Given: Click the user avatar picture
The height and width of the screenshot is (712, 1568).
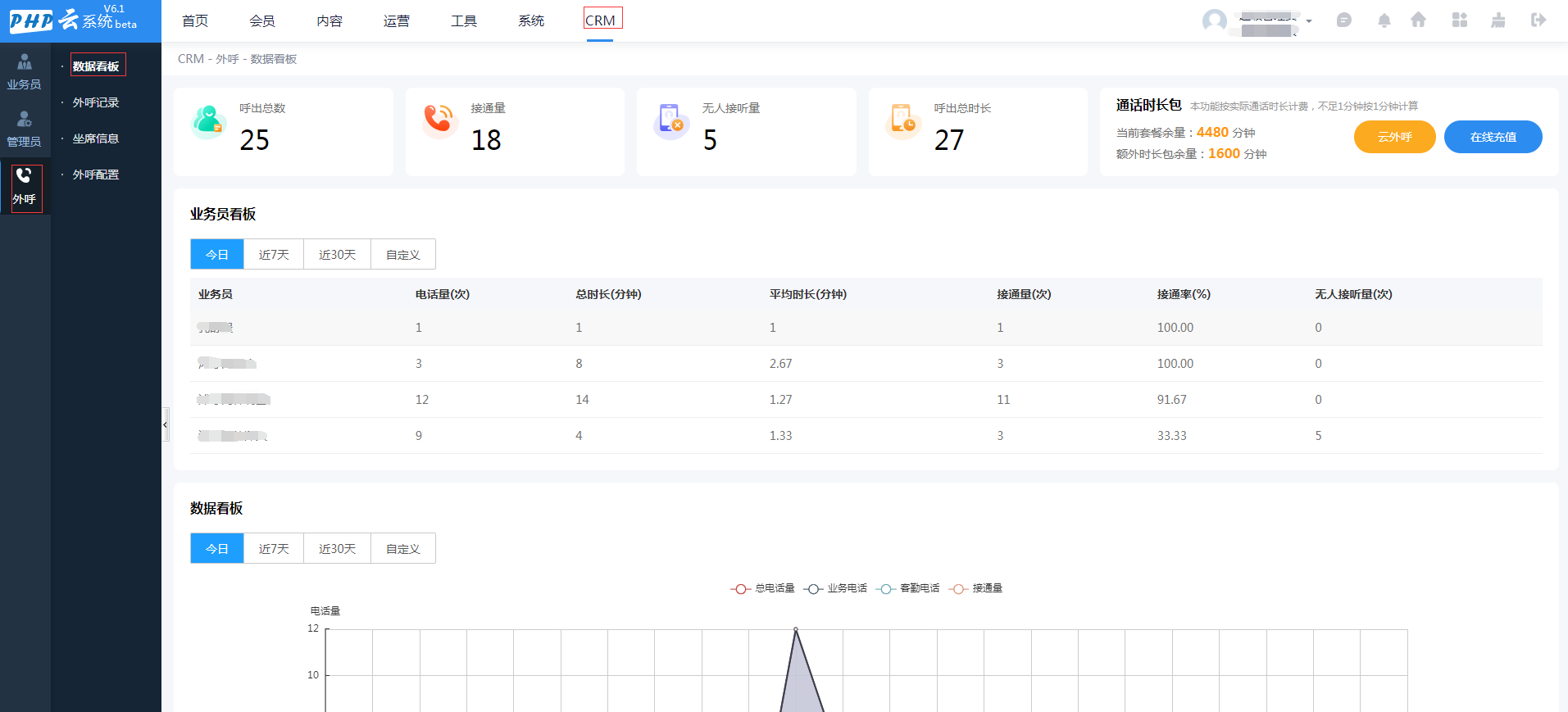Looking at the screenshot, I should (x=1215, y=20).
